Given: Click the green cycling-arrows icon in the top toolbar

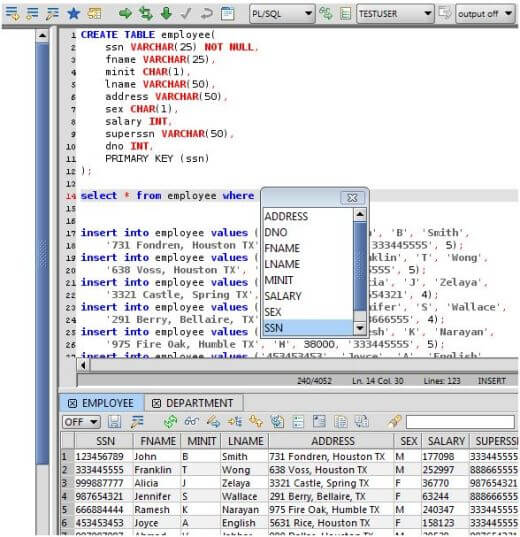Looking at the screenshot, I should point(146,14).
